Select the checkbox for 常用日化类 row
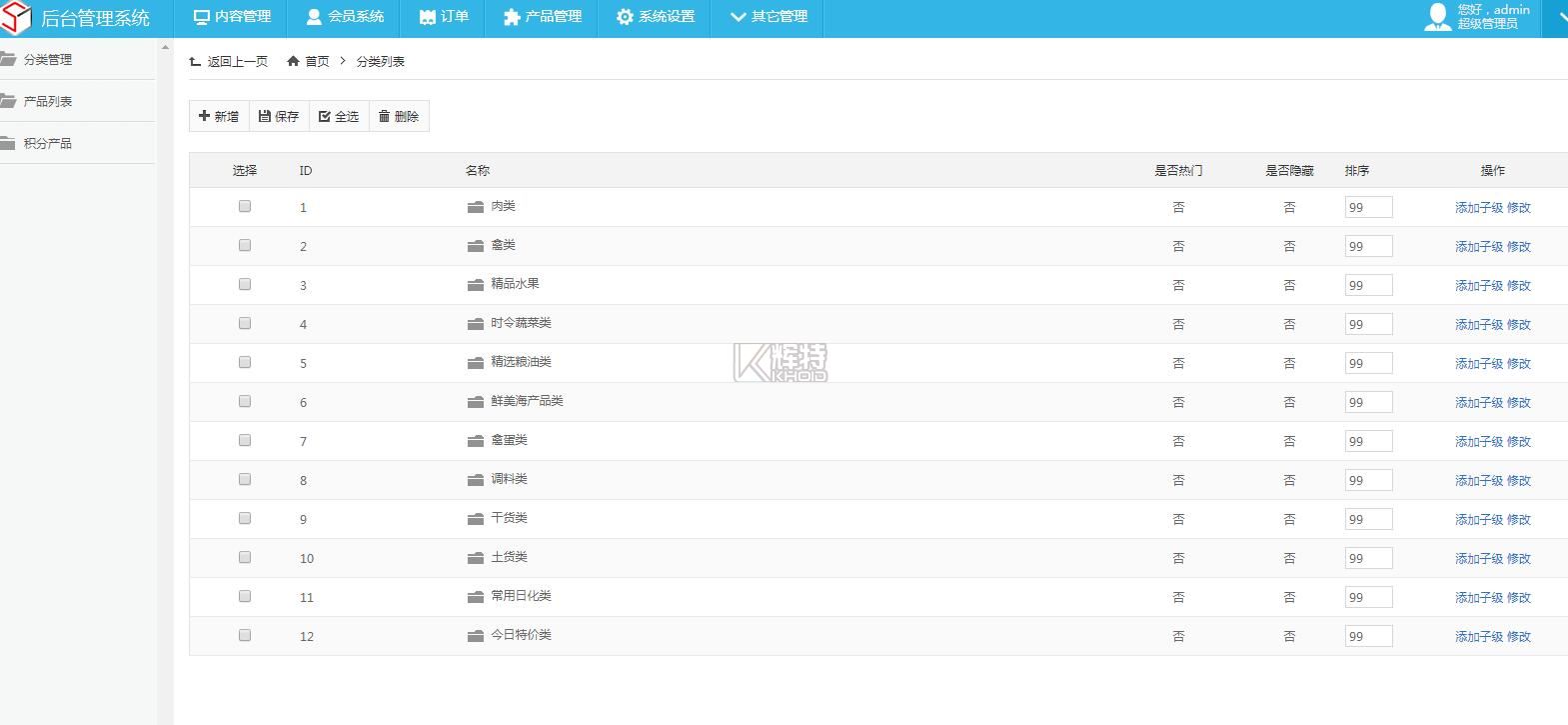Image resolution: width=1568 pixels, height=725 pixels. point(245,597)
